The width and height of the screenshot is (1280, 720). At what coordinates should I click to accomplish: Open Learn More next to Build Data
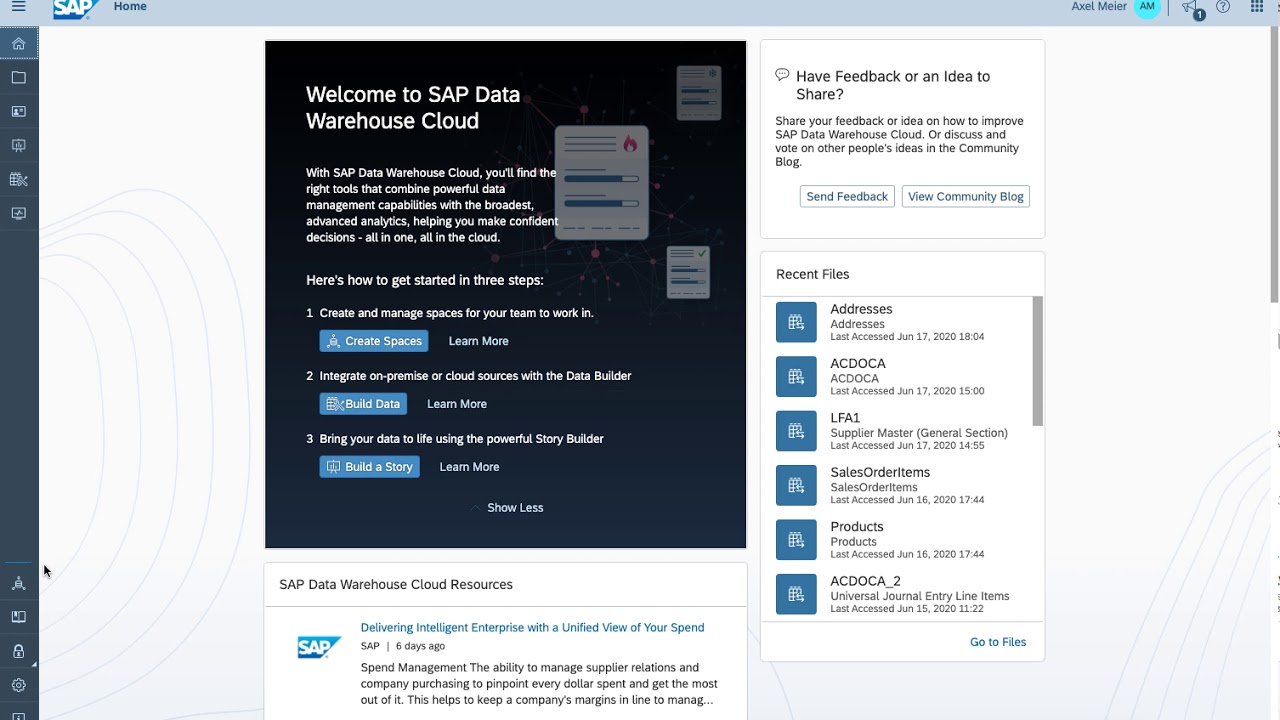click(x=457, y=404)
